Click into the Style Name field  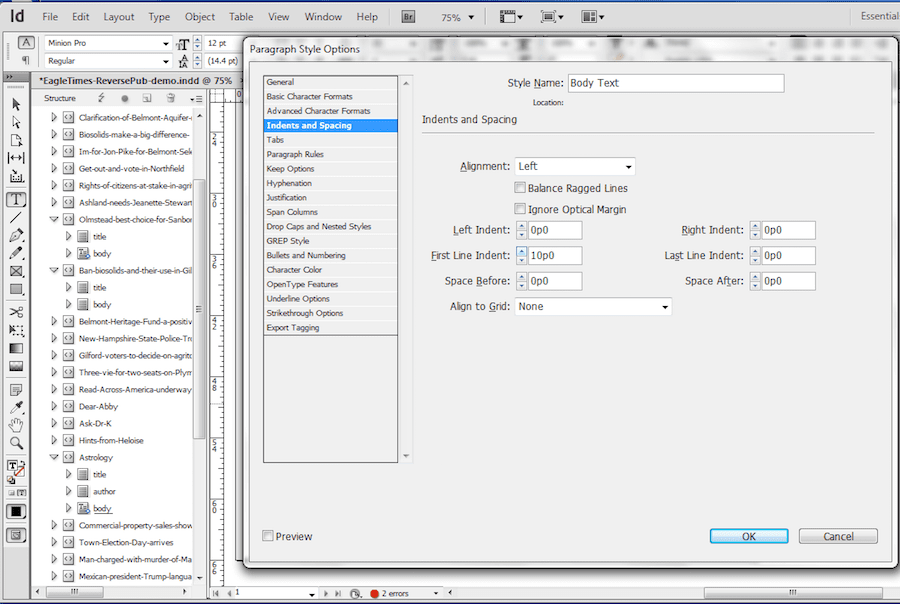[676, 83]
